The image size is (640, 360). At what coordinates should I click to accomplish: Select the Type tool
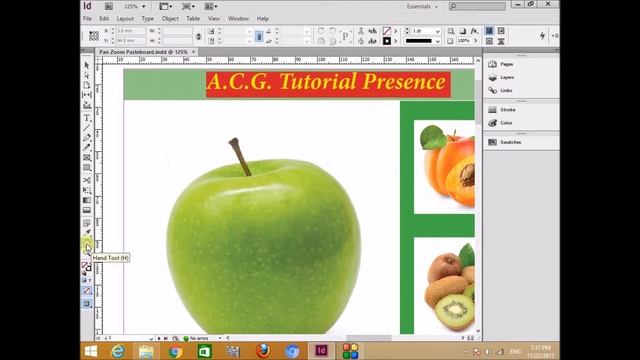click(87, 118)
